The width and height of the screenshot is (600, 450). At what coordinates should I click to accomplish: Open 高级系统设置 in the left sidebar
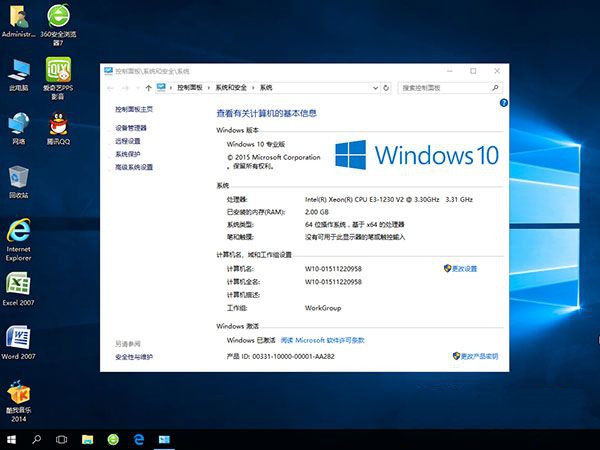coord(134,167)
